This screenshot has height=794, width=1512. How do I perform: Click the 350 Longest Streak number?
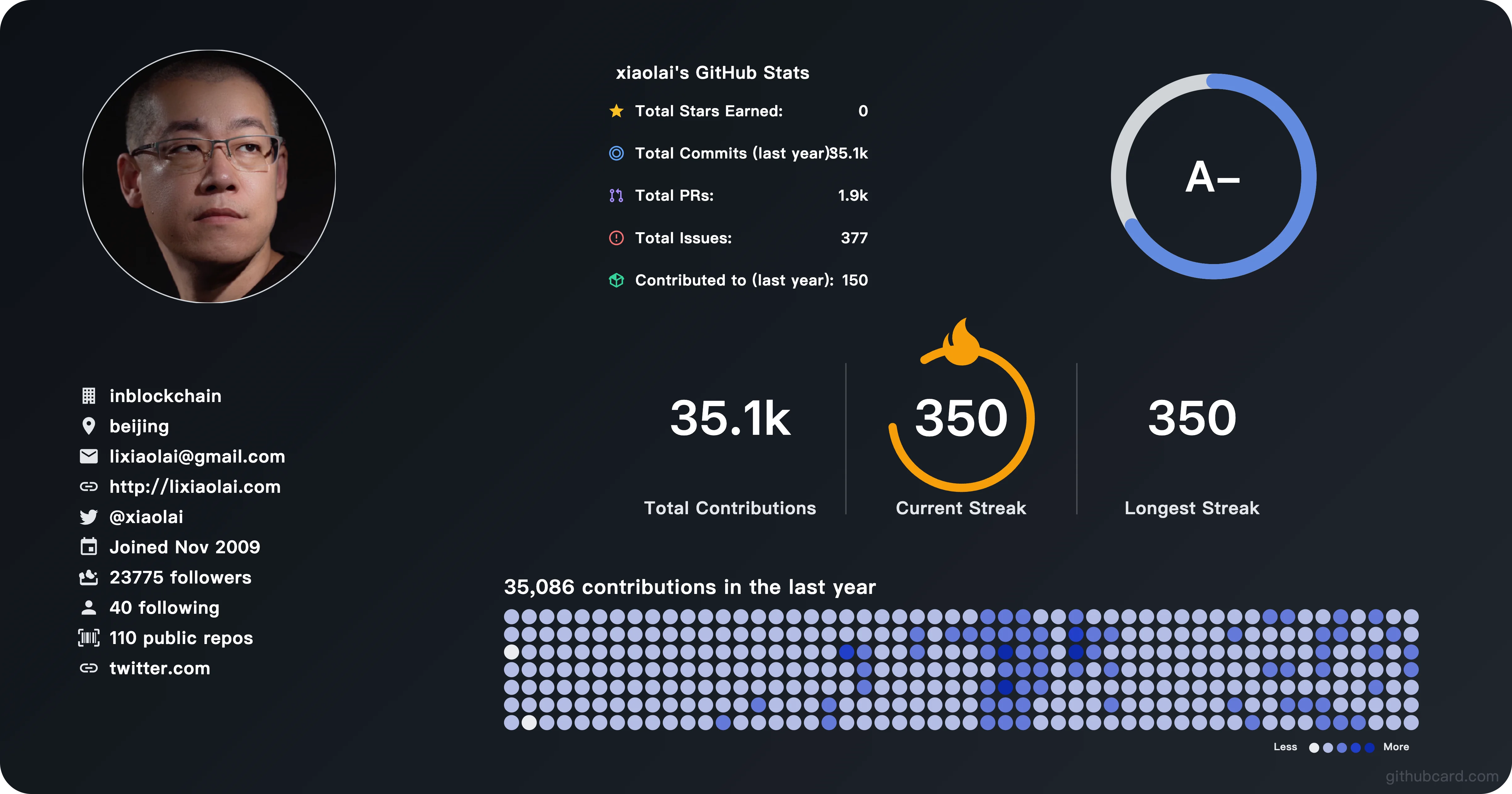[x=1192, y=418]
